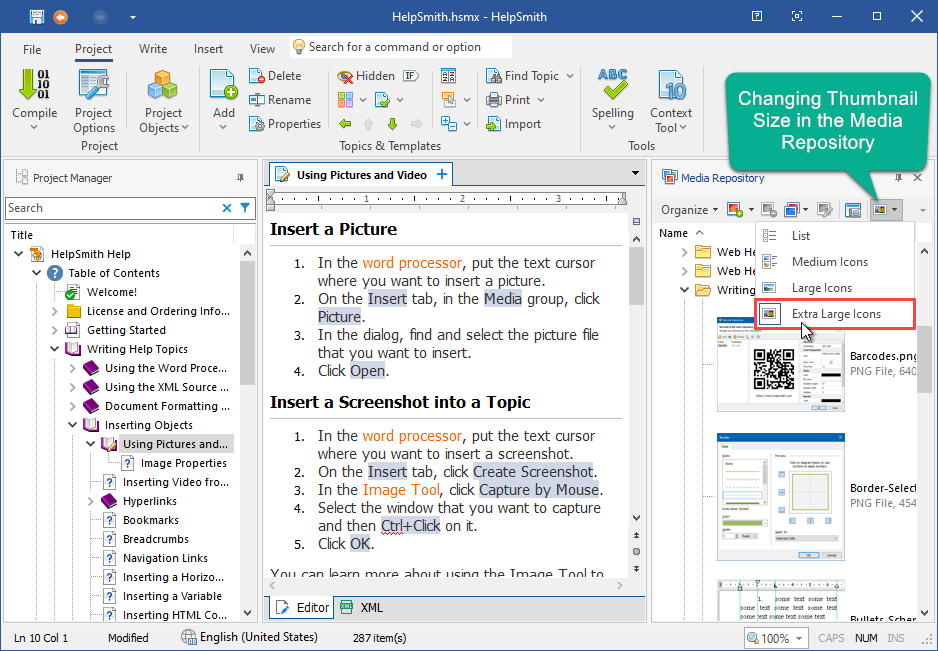938x651 pixels.
Task: Pin the Project Manager panel
Action: tap(240, 178)
